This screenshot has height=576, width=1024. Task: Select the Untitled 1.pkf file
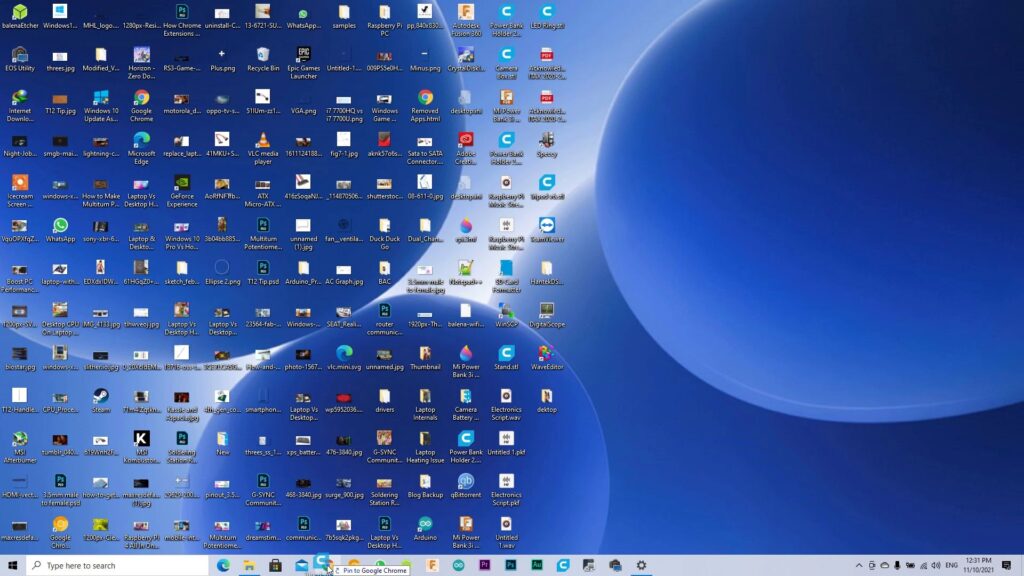click(x=506, y=443)
